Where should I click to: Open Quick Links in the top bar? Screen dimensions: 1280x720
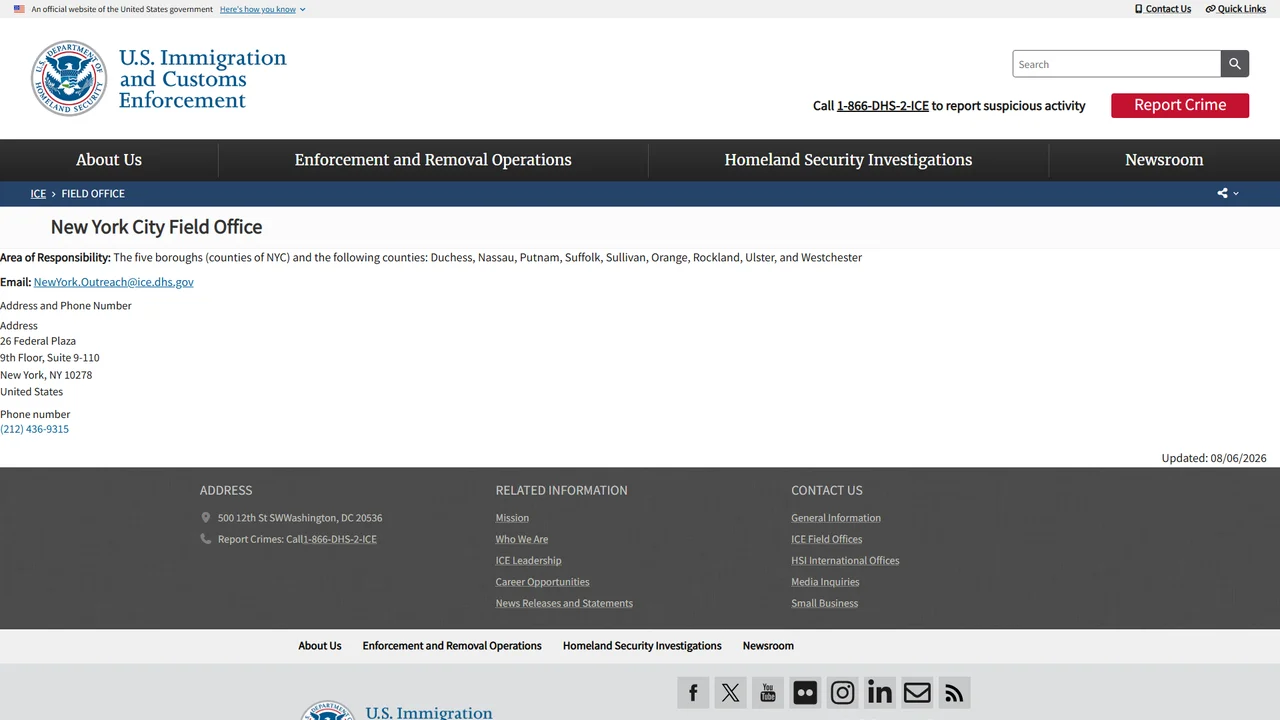[x=1236, y=9]
